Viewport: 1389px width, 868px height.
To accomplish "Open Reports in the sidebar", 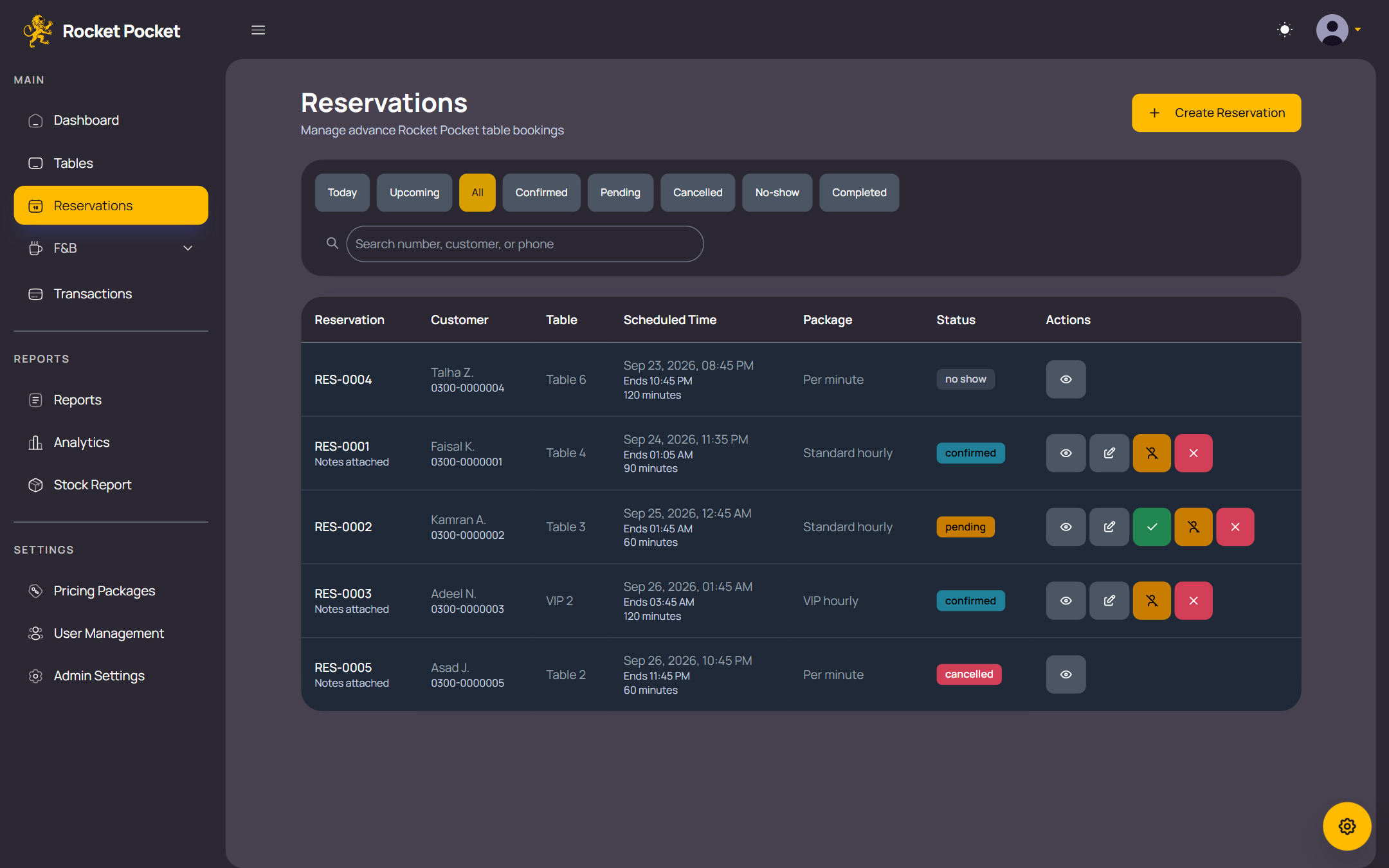I will click(111, 400).
